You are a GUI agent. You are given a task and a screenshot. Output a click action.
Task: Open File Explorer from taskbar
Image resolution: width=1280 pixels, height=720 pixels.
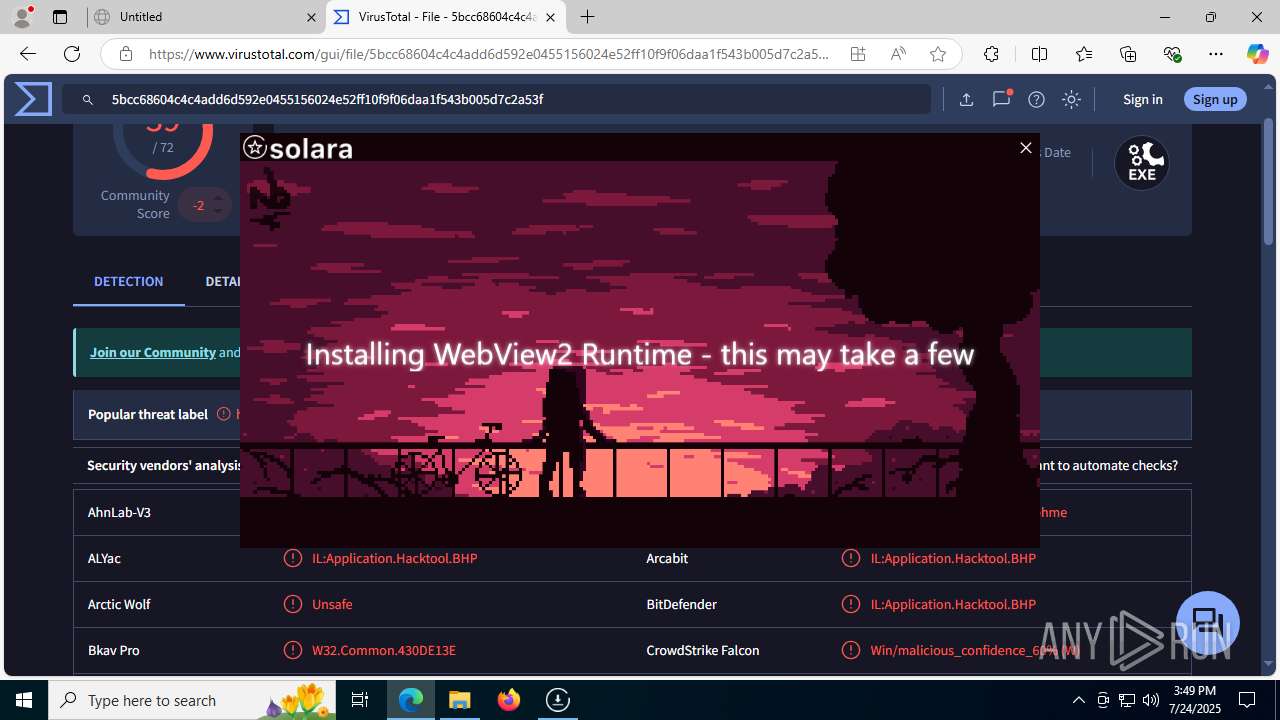[460, 700]
